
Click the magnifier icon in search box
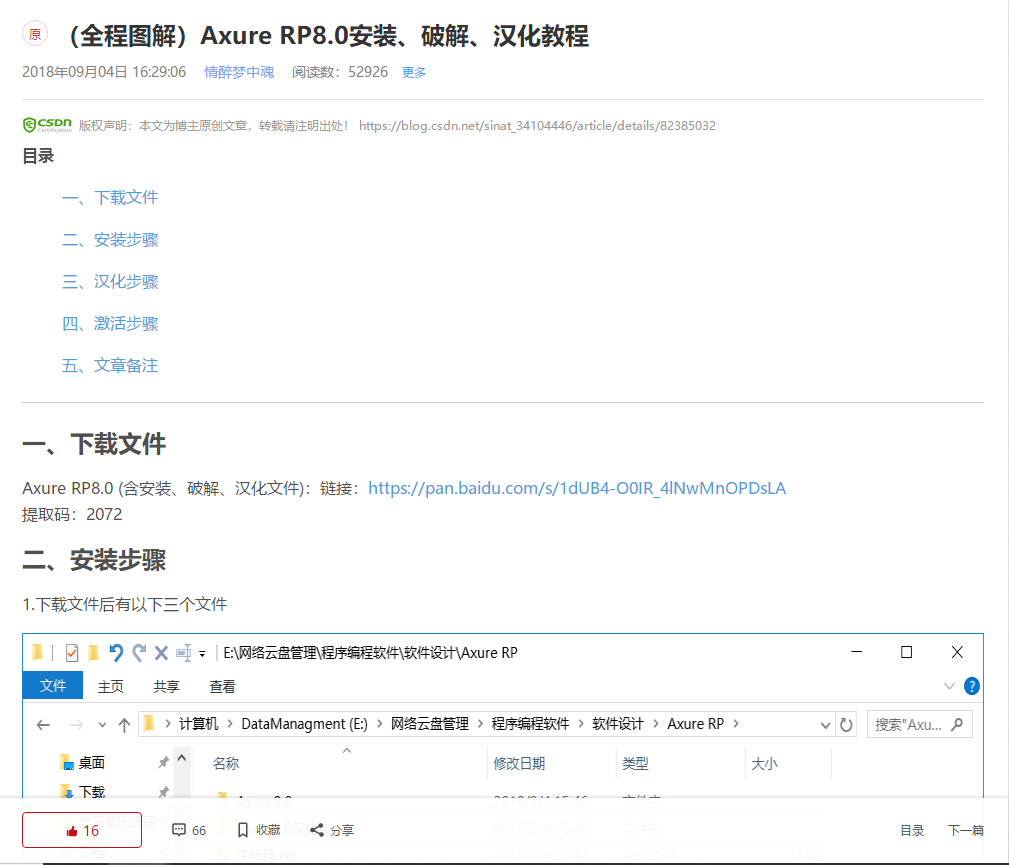pyautogui.click(x=957, y=725)
